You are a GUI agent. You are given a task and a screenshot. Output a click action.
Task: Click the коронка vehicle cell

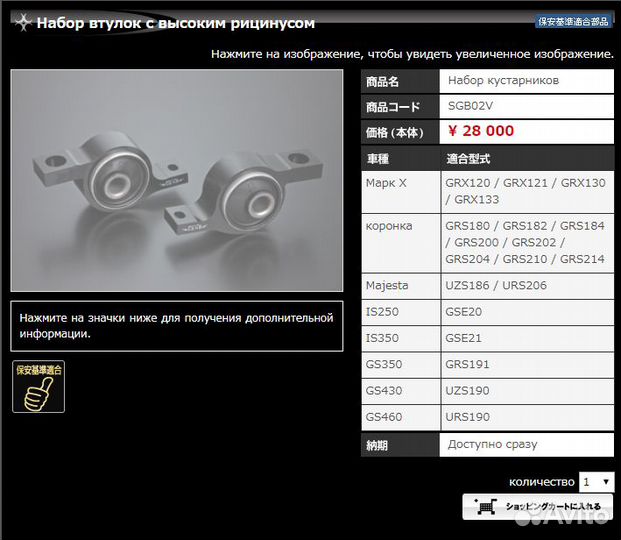click(x=401, y=243)
